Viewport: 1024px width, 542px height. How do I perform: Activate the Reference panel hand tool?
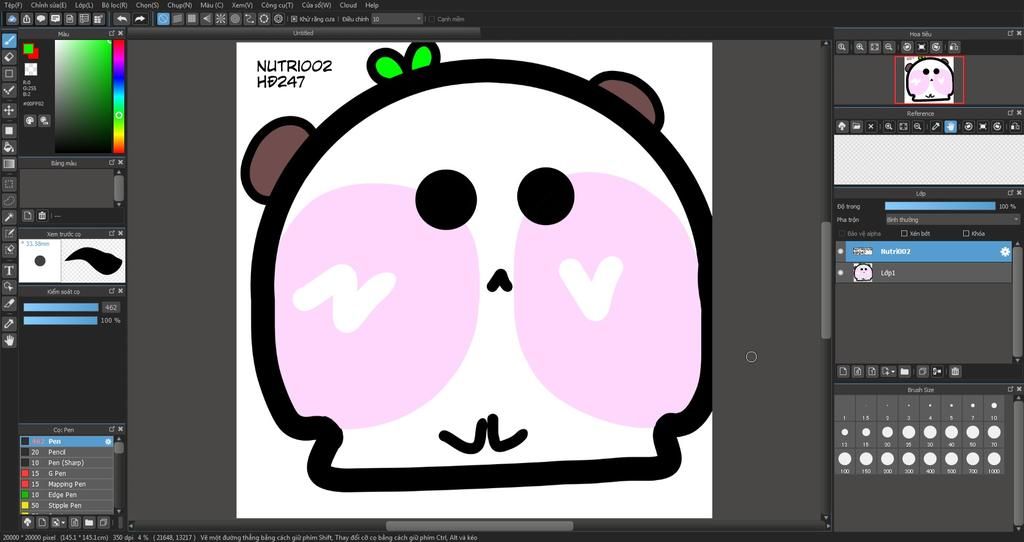(950, 127)
